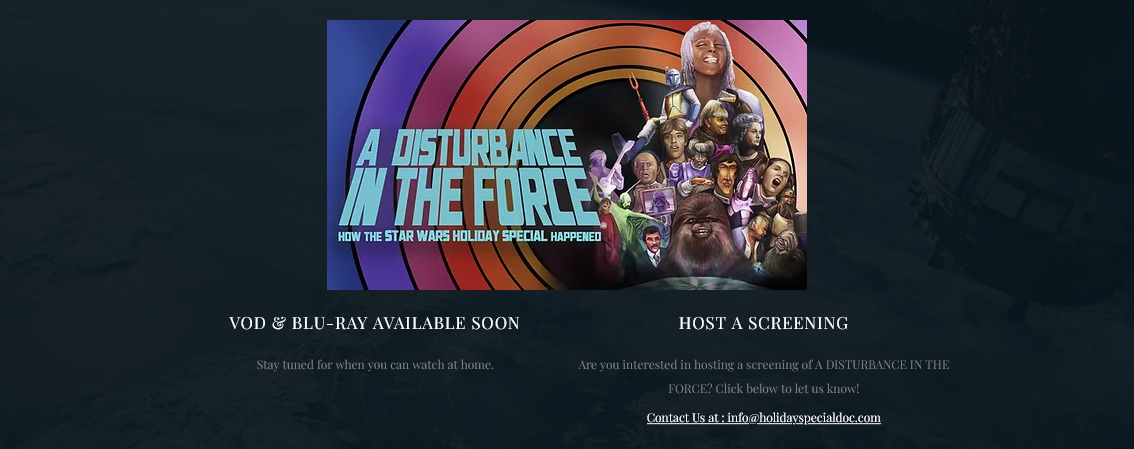Image resolution: width=1134 pixels, height=449 pixels.
Task: Select the VOD & Blu-ray Available Soon heading
Action: click(375, 323)
